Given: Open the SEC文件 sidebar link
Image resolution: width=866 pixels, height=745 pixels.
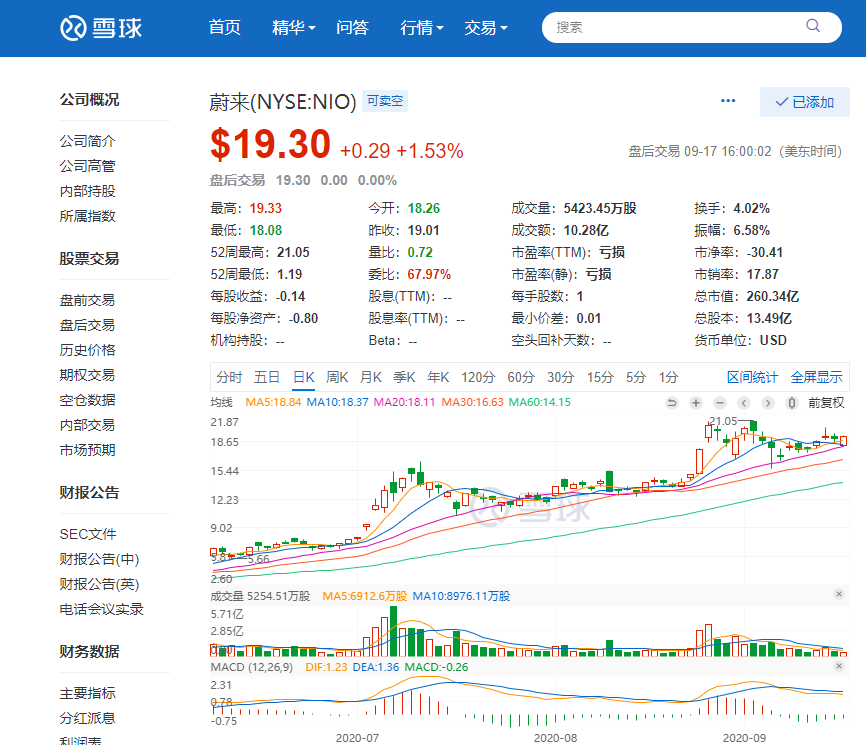Looking at the screenshot, I should point(88,534).
